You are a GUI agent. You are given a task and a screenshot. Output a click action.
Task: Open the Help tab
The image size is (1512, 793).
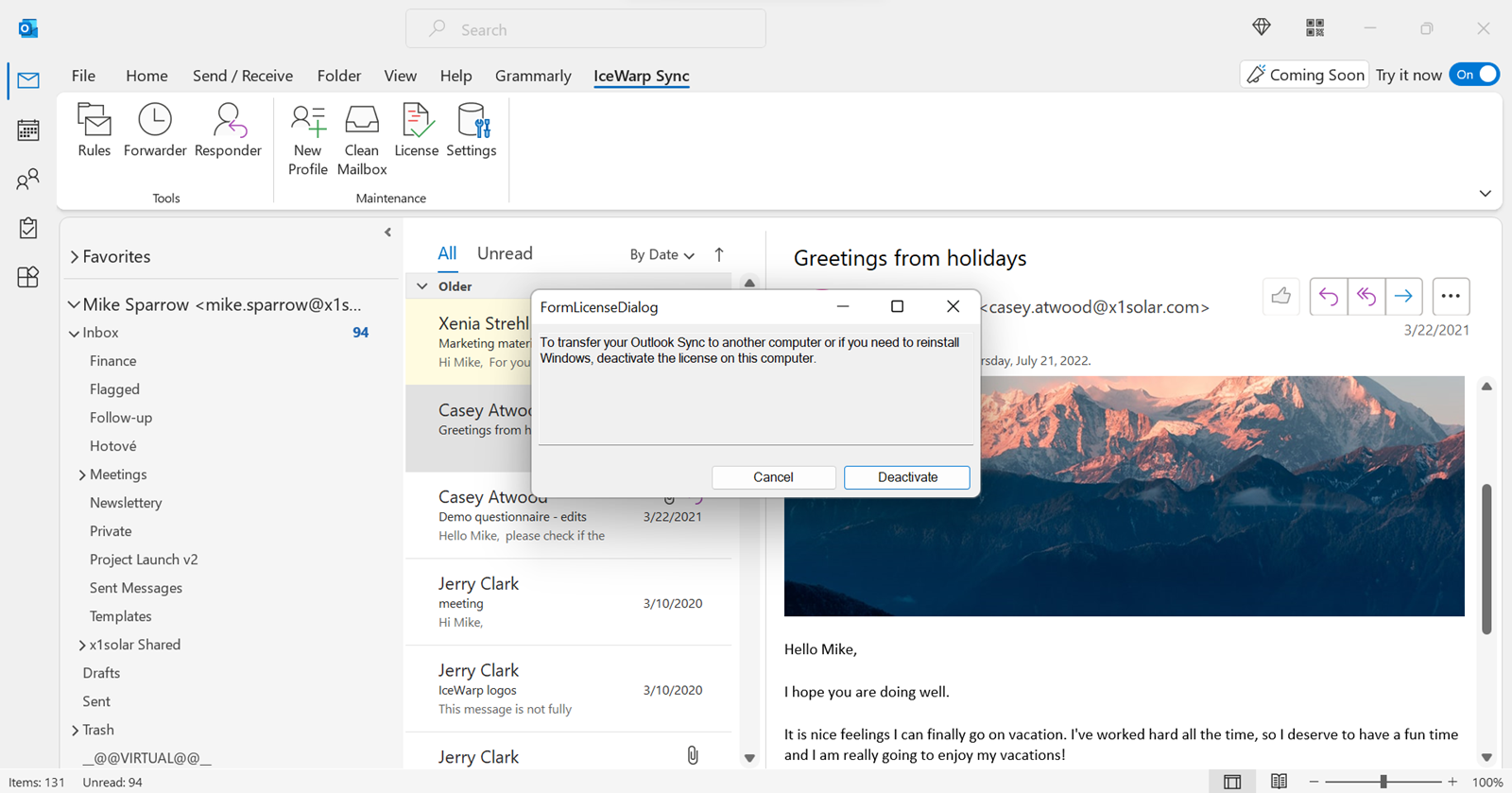(455, 76)
